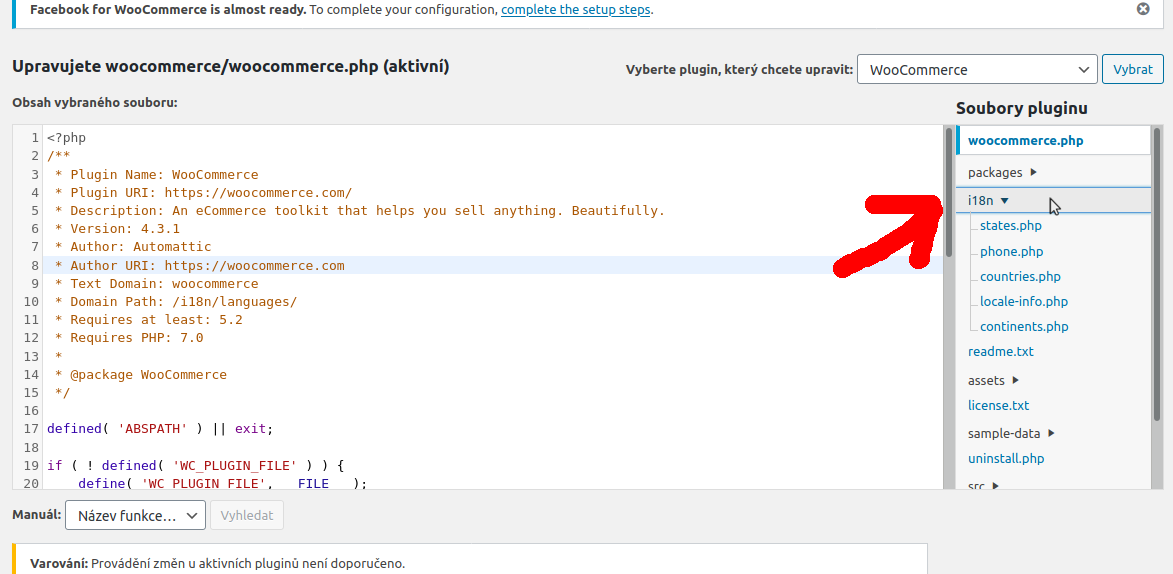
Task: Expand the packages folder
Action: pos(1002,172)
